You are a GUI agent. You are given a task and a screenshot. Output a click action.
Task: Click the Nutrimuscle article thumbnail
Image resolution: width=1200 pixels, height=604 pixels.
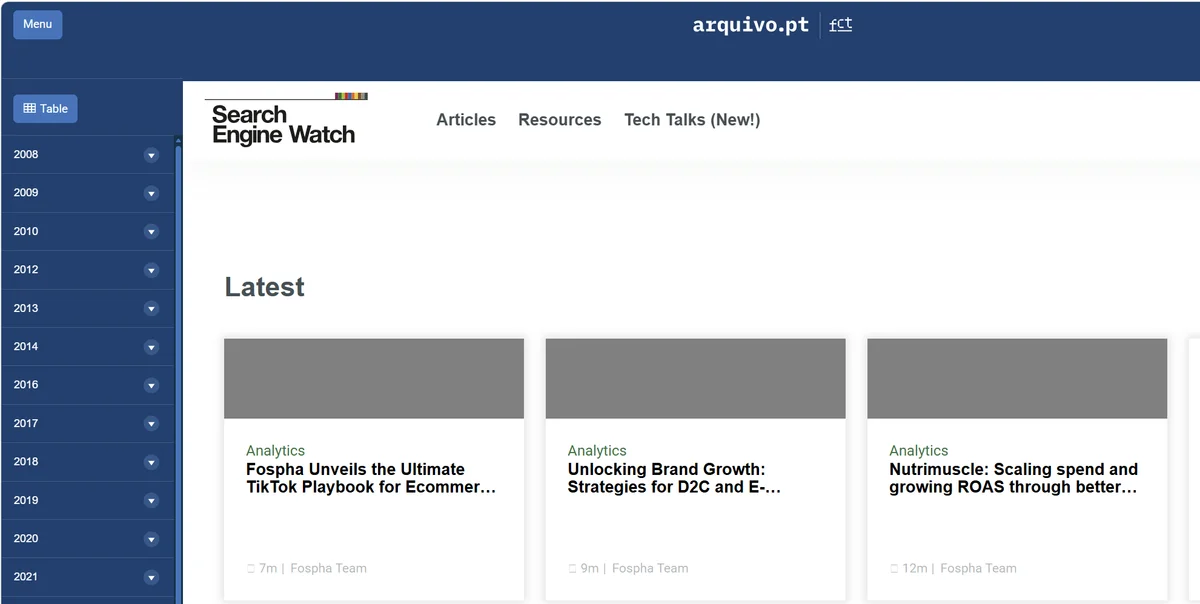pyautogui.click(x=1017, y=378)
